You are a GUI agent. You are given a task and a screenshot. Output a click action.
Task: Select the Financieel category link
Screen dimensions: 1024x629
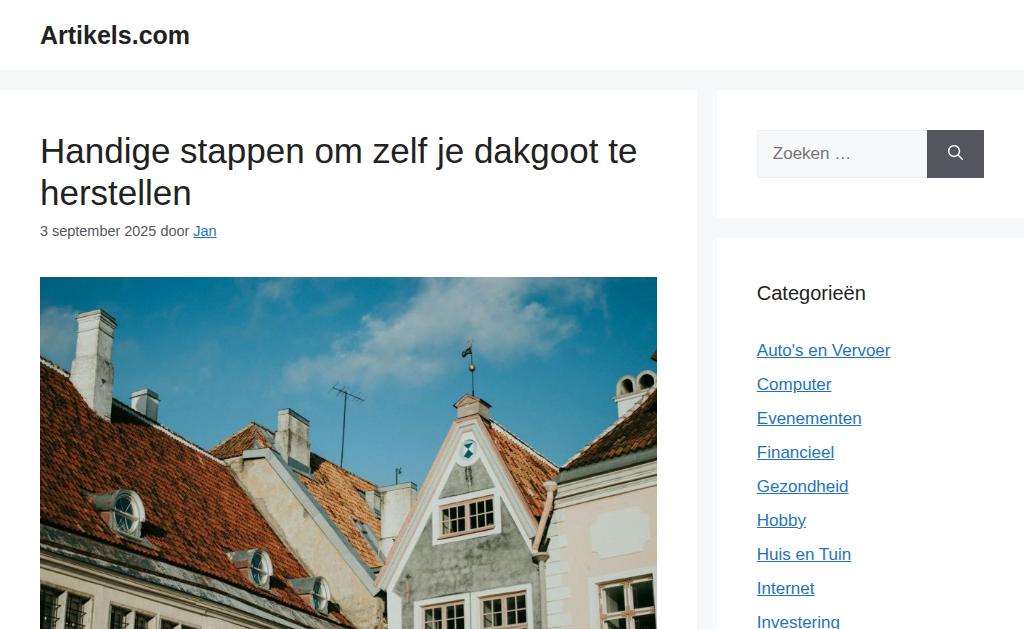coord(795,452)
